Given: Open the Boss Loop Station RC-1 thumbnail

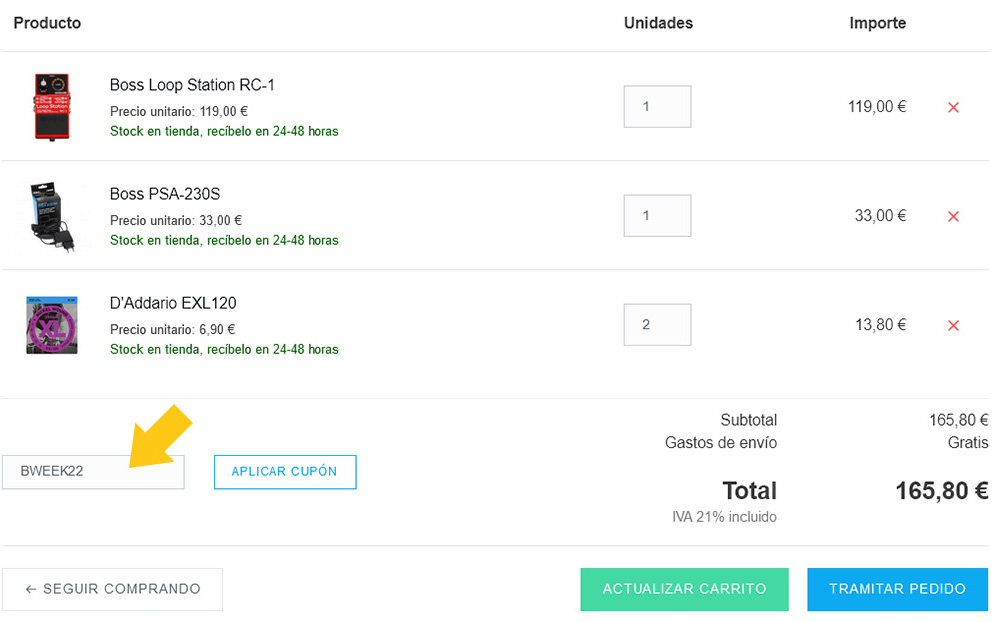Looking at the screenshot, I should (x=51, y=107).
